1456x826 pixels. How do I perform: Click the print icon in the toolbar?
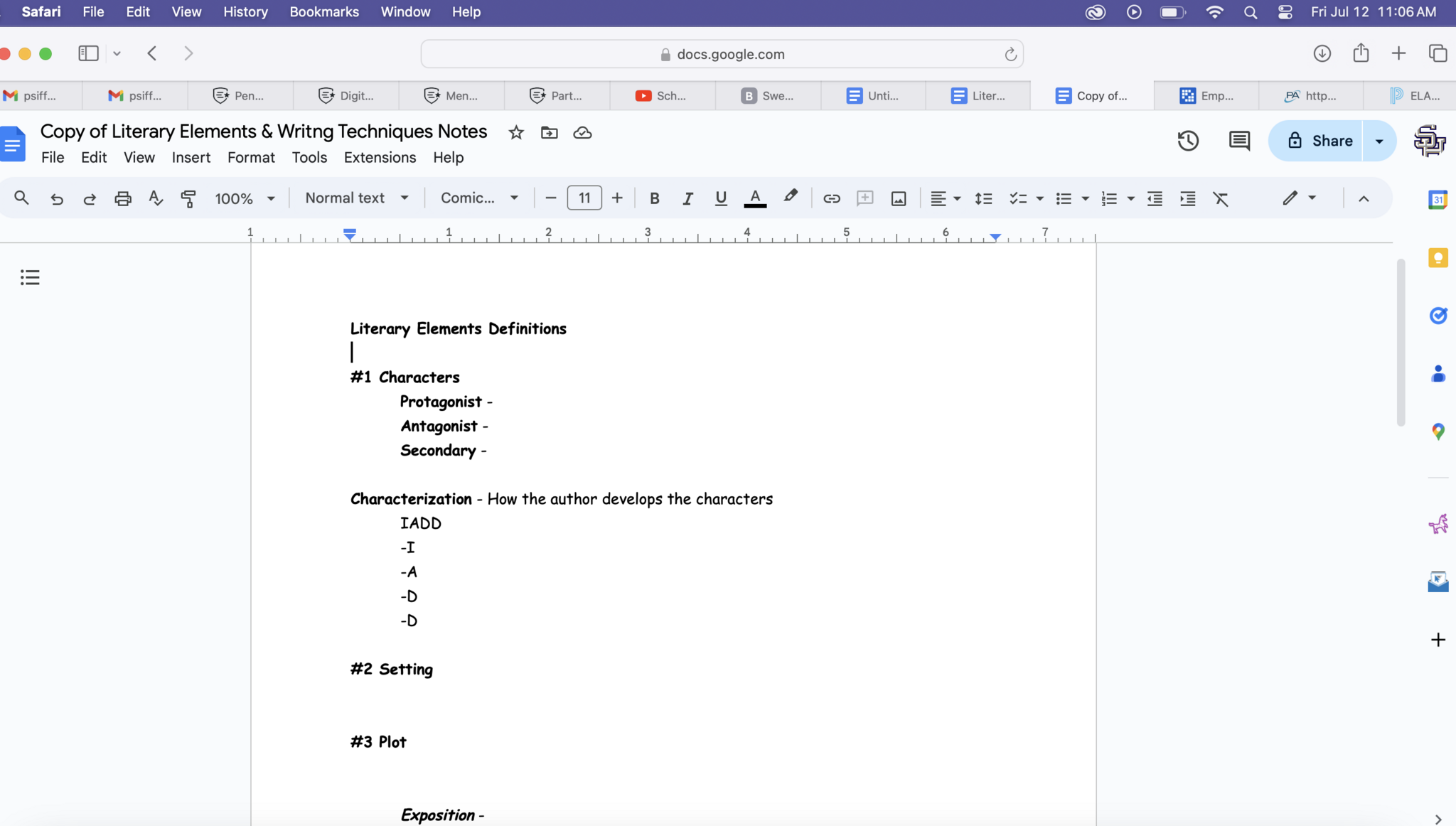(x=123, y=198)
